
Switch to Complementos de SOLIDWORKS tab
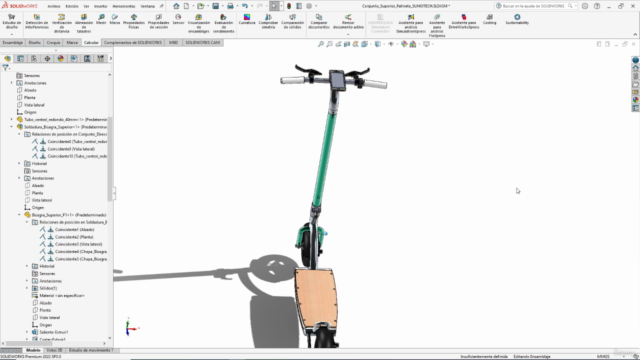(133, 42)
